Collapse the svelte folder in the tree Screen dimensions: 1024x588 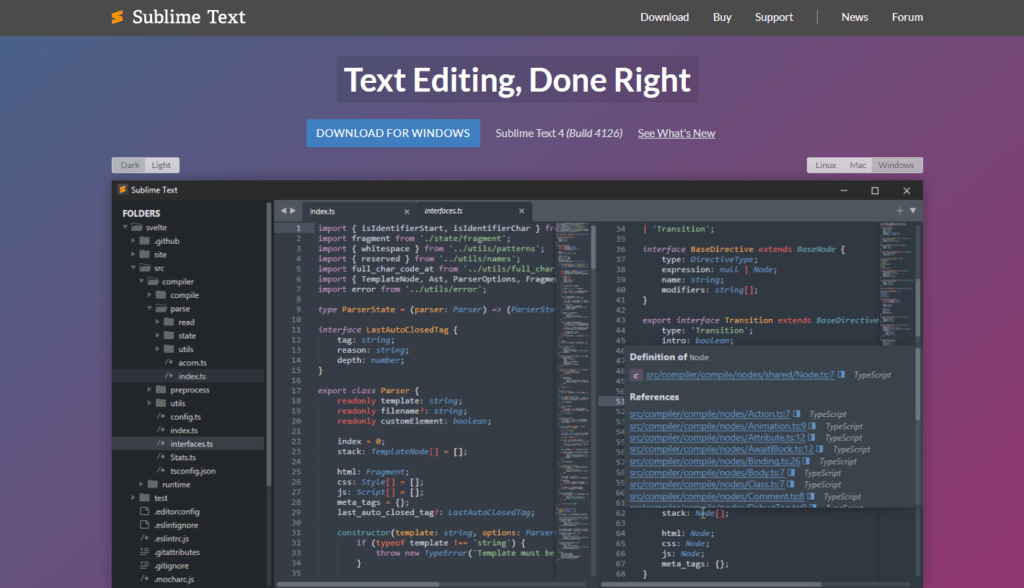(125, 227)
